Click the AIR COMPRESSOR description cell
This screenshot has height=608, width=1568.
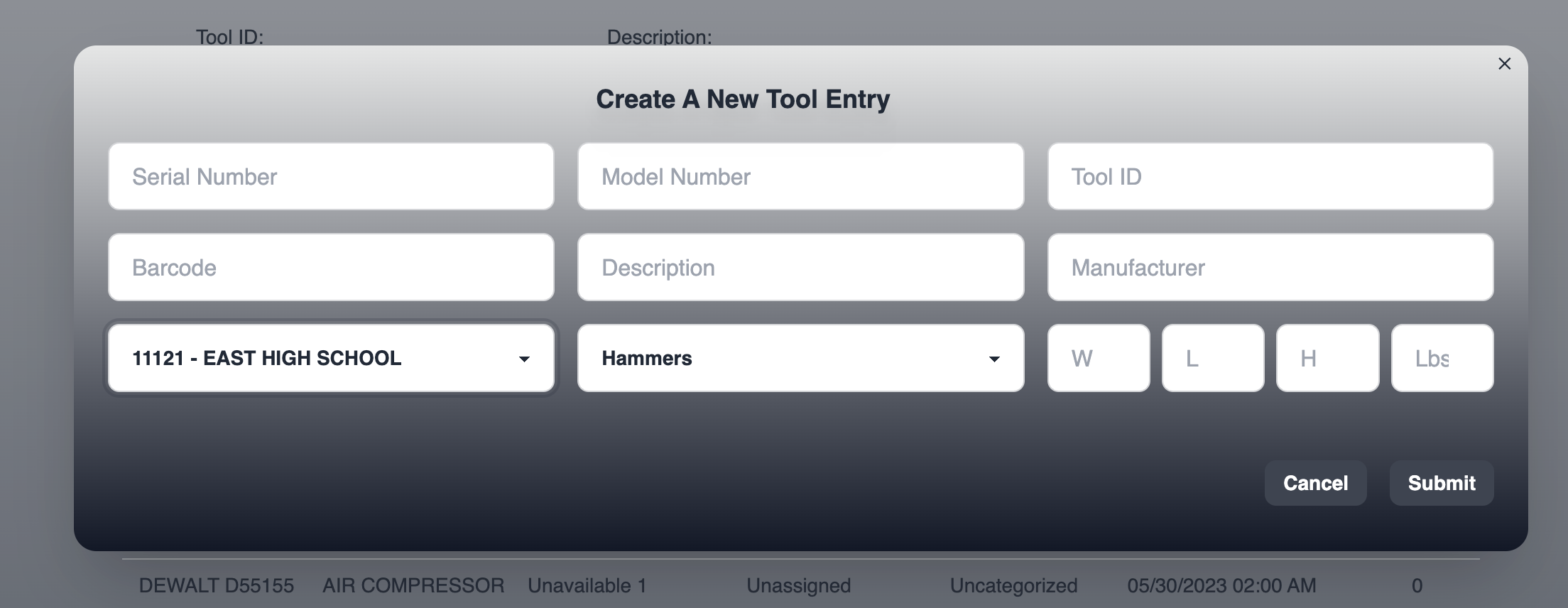coord(413,586)
